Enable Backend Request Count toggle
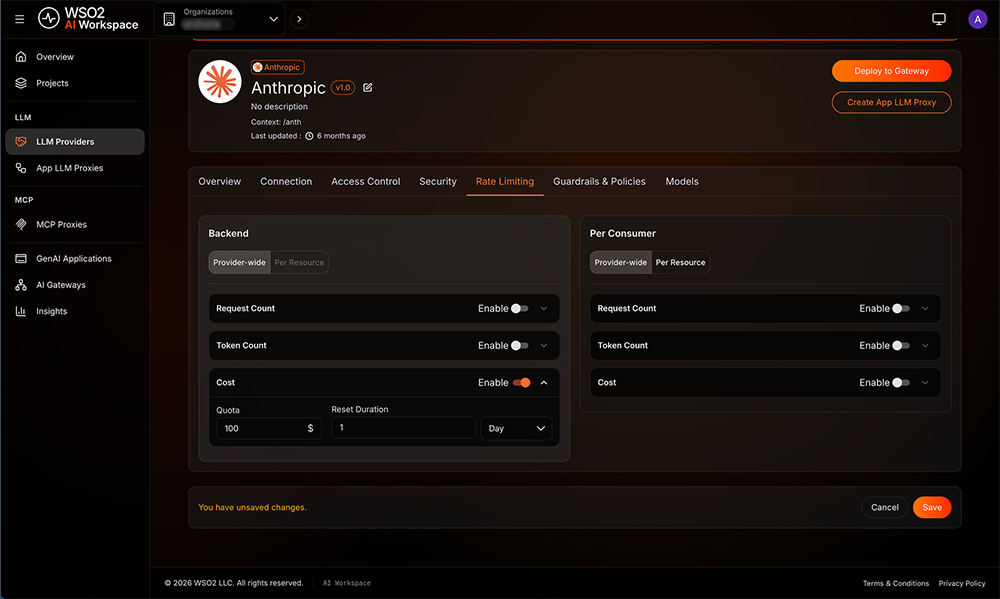The image size is (1000, 599). [x=520, y=308]
